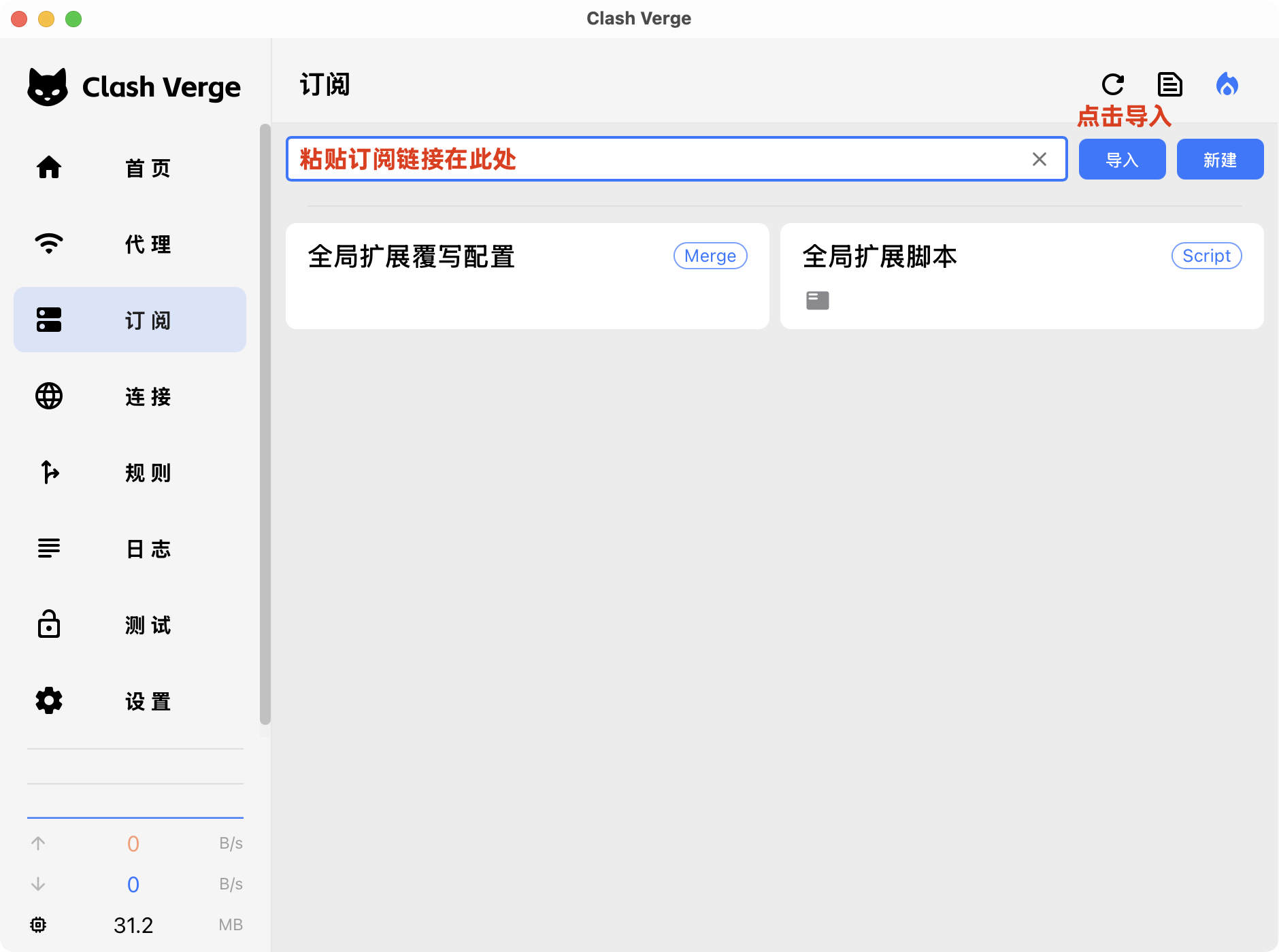Go to 测试 menu item
The image size is (1279, 952).
(130, 624)
